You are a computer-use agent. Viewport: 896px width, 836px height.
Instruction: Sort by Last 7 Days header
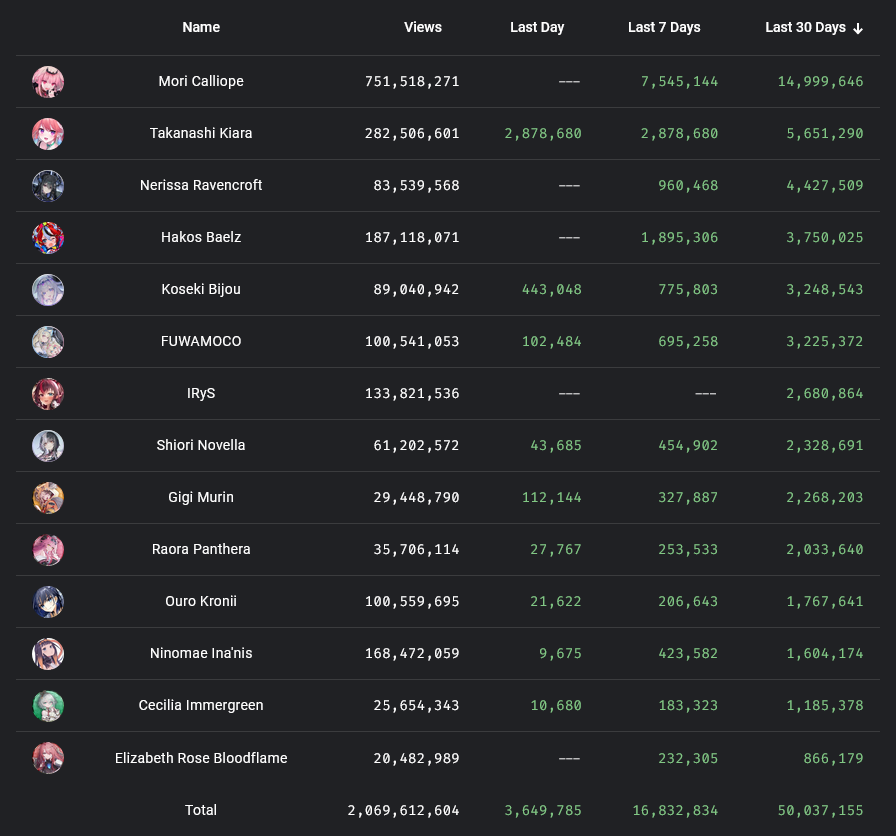(664, 28)
